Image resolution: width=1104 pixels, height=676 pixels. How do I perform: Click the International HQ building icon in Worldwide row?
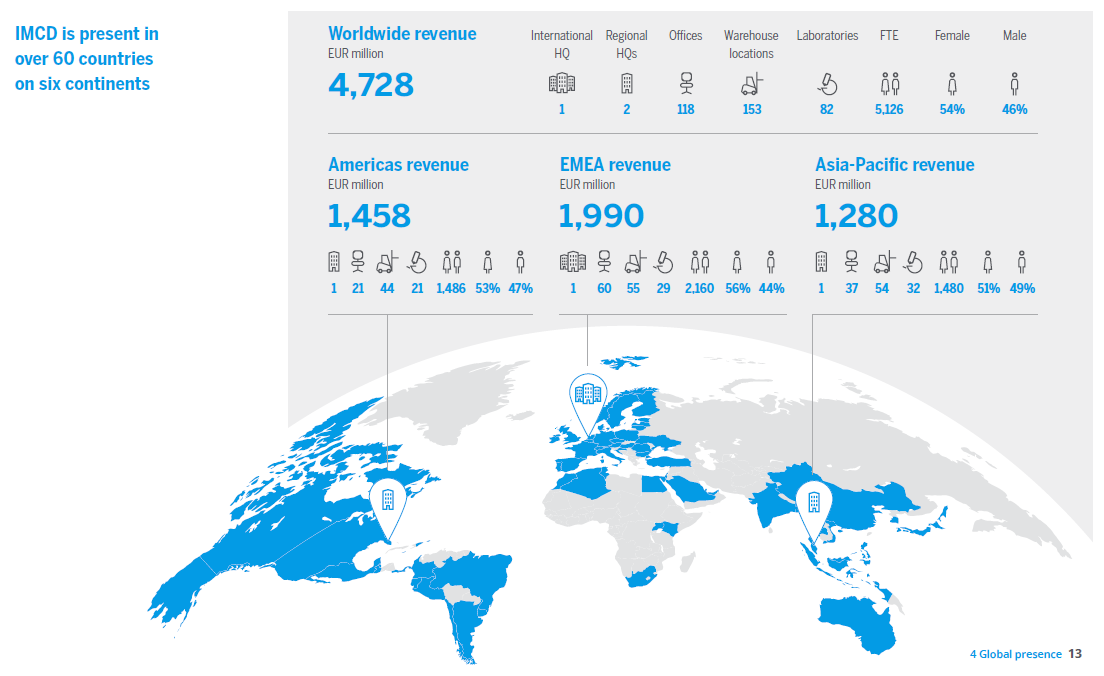562,83
